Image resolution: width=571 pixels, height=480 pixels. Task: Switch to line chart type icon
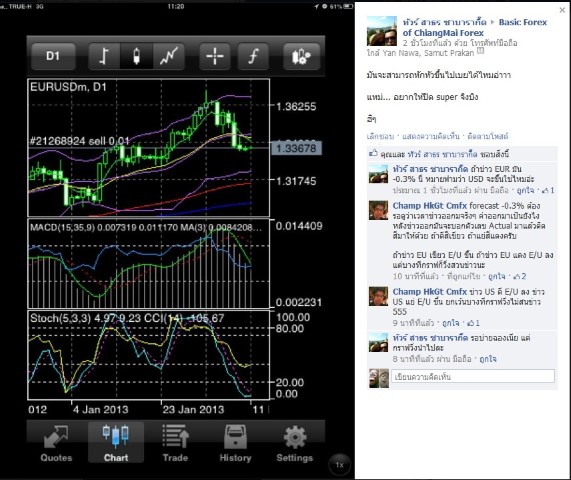[x=169, y=56]
